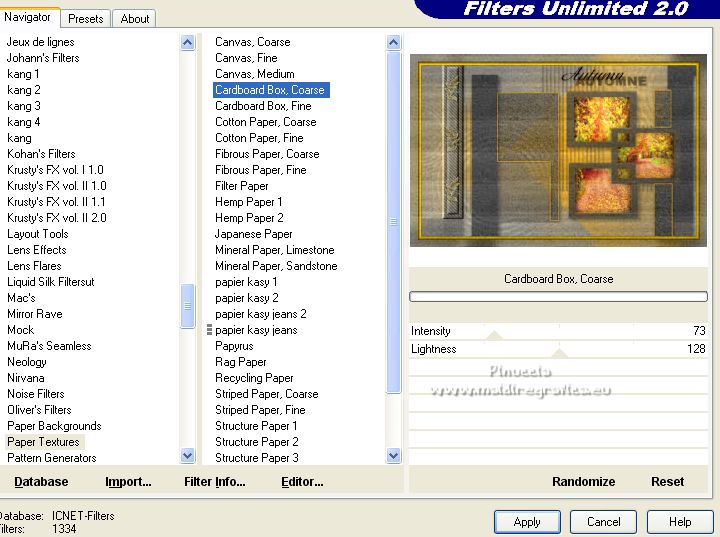Open Filter Info...
This screenshot has height=537, width=720.
pyautogui.click(x=215, y=481)
